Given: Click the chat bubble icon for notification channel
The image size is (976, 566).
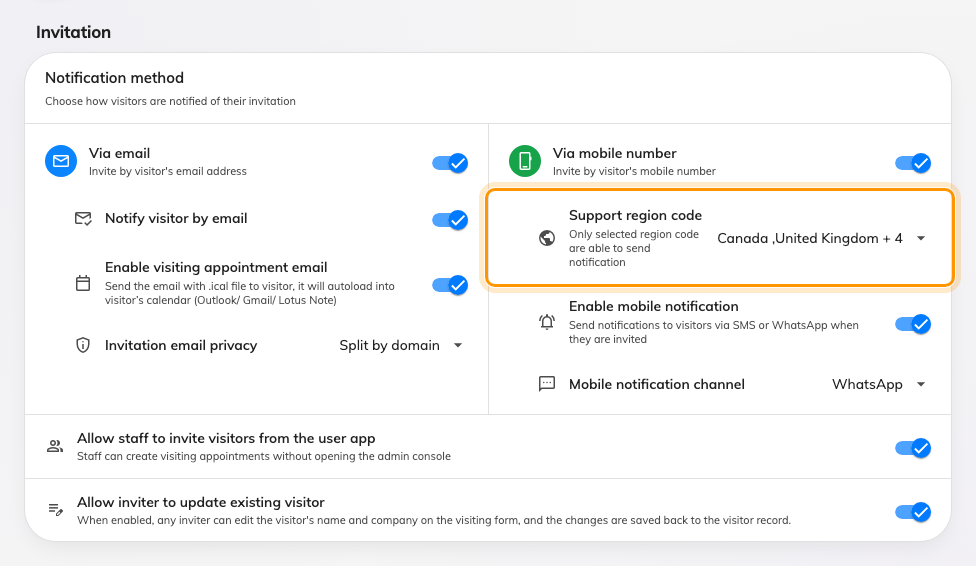Looking at the screenshot, I should [547, 384].
